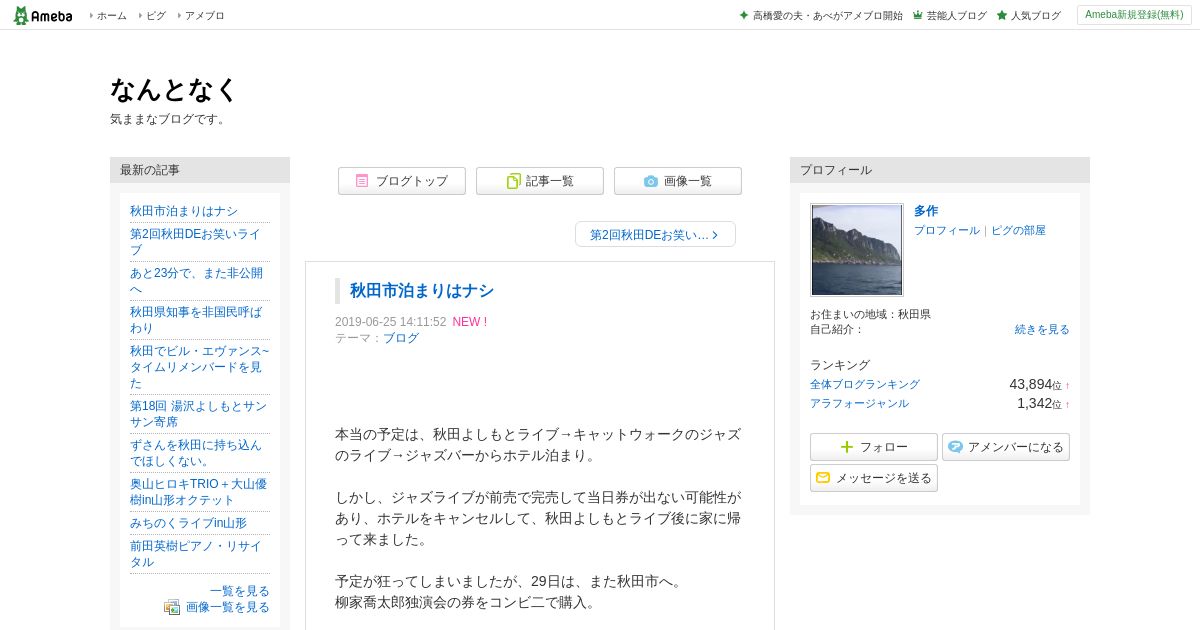Open theme link ブログ under article
This screenshot has height=630, width=1200.
(x=401, y=338)
